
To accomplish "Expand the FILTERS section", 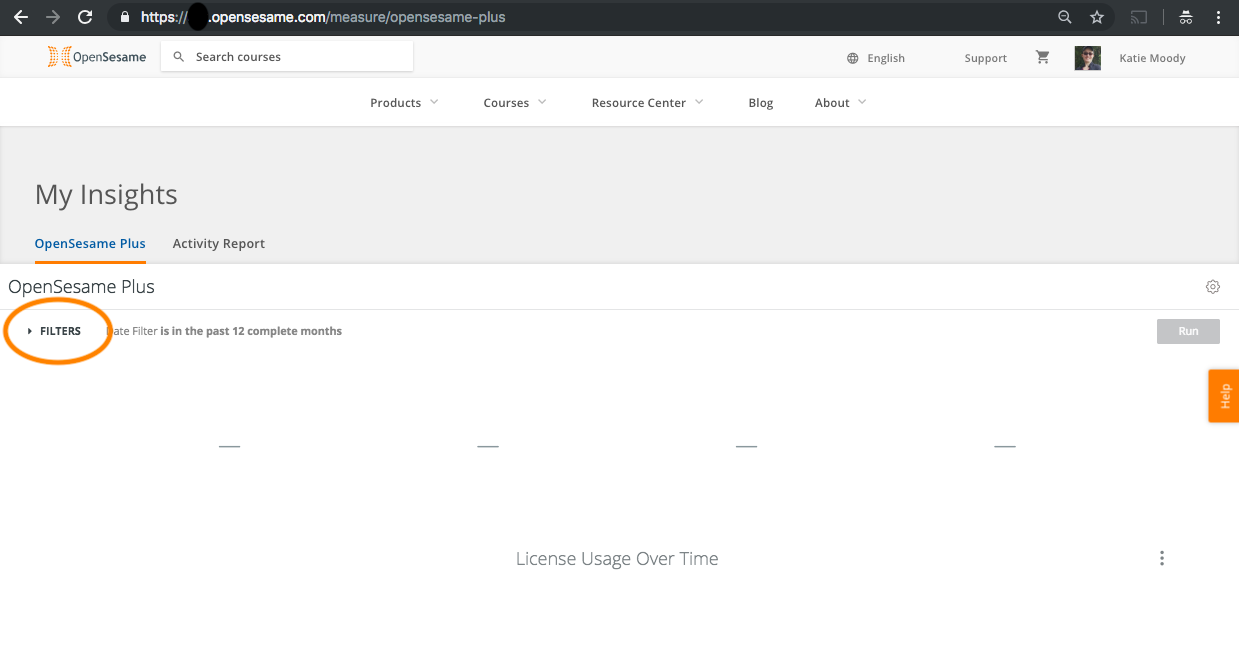I will tap(55, 331).
